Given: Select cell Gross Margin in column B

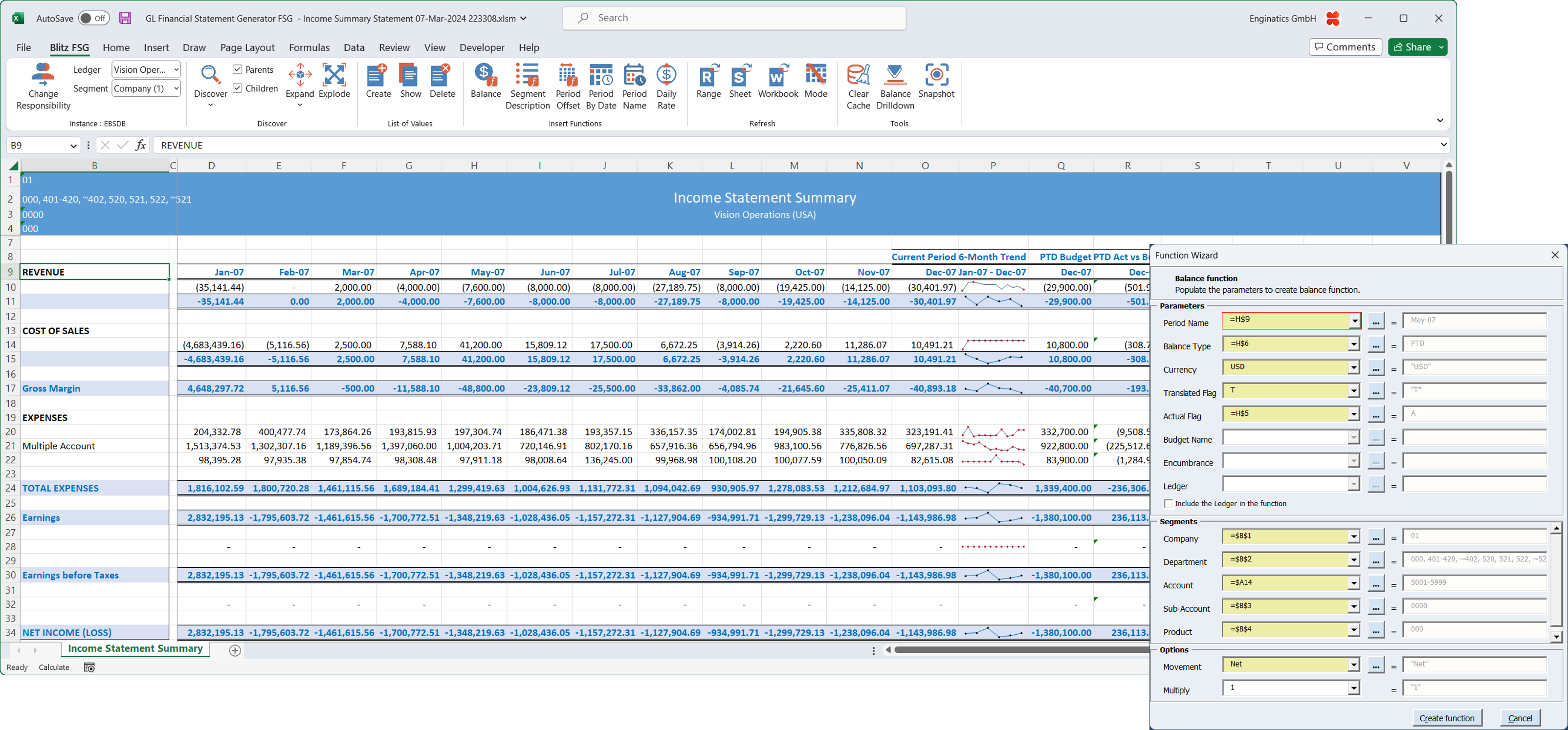Looking at the screenshot, I should (x=94, y=389).
